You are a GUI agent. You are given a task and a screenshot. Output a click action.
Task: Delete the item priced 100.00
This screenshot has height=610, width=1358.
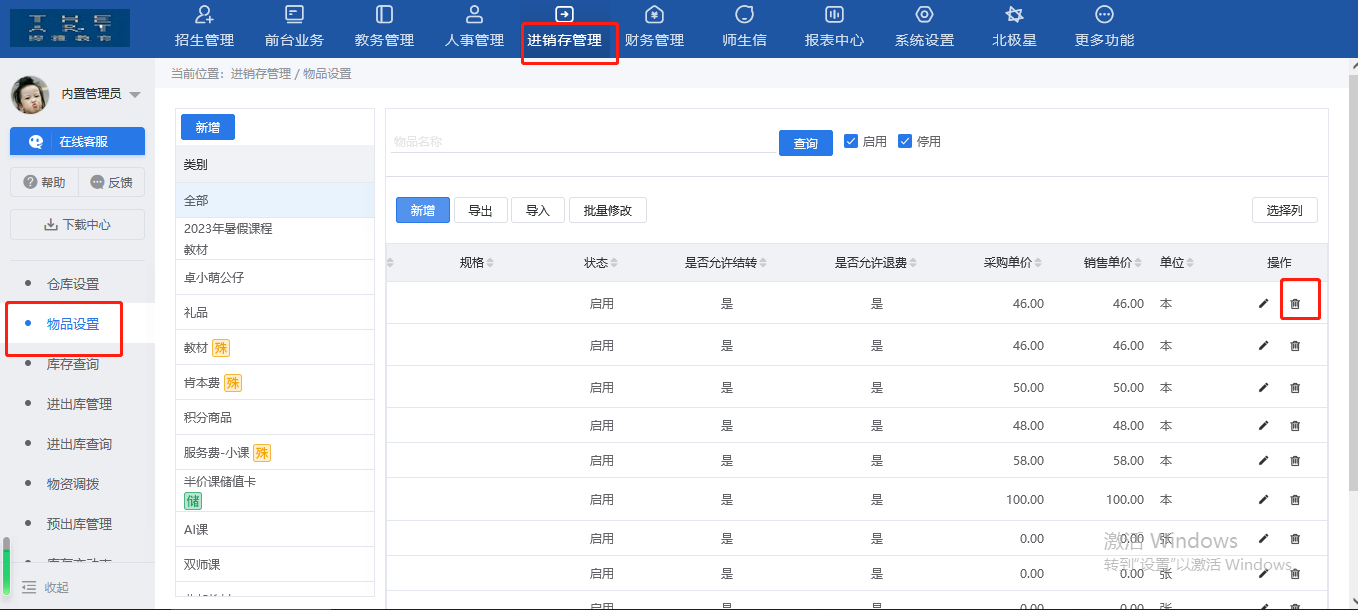(x=1295, y=499)
